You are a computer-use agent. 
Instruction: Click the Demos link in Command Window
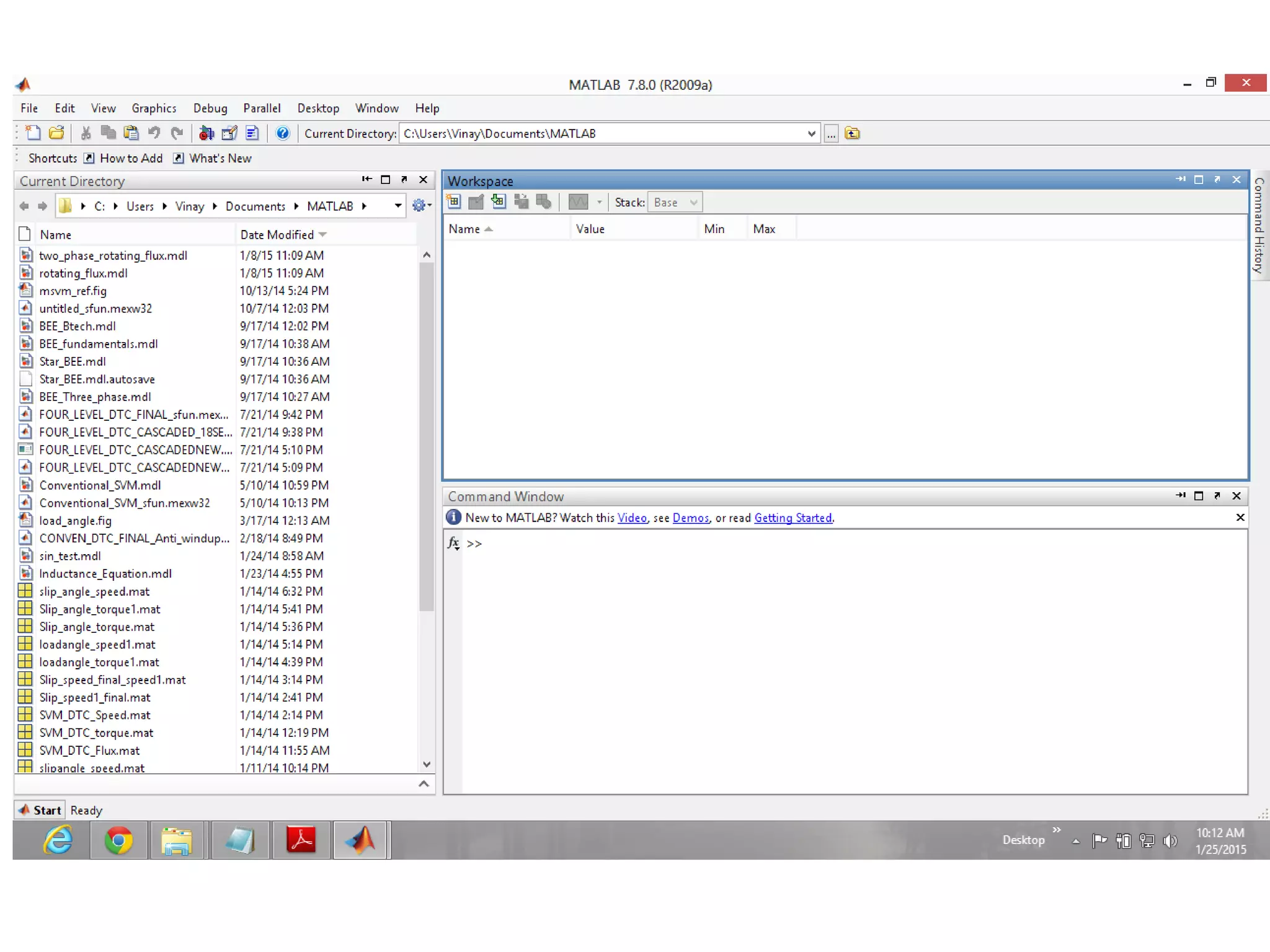pyautogui.click(x=690, y=518)
